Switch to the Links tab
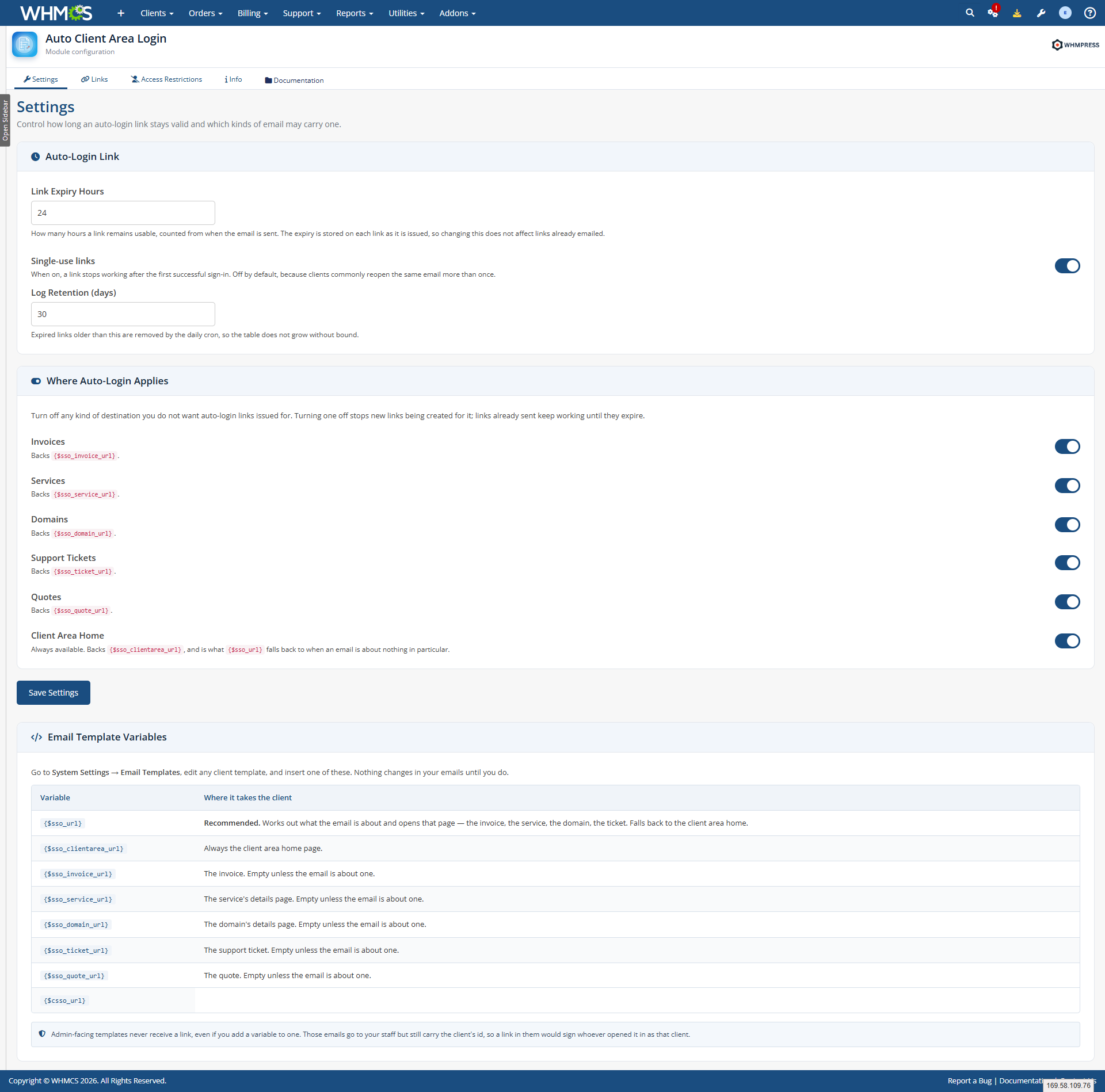Viewport: 1105px width, 1092px height. (x=94, y=79)
